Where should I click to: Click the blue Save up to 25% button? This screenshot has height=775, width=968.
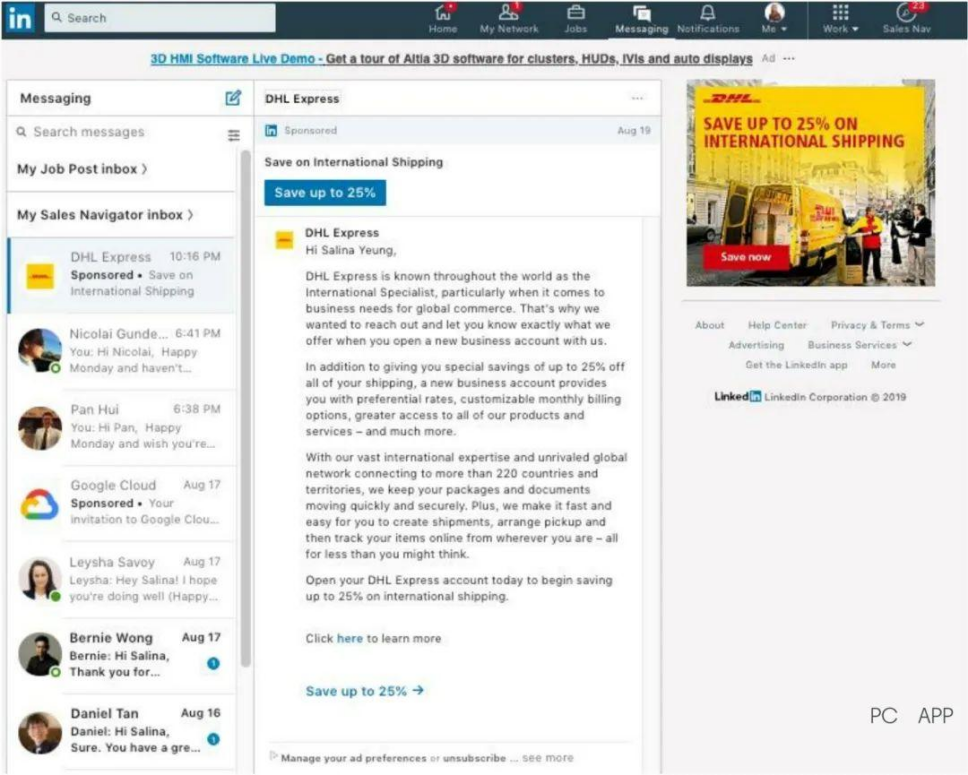click(325, 193)
